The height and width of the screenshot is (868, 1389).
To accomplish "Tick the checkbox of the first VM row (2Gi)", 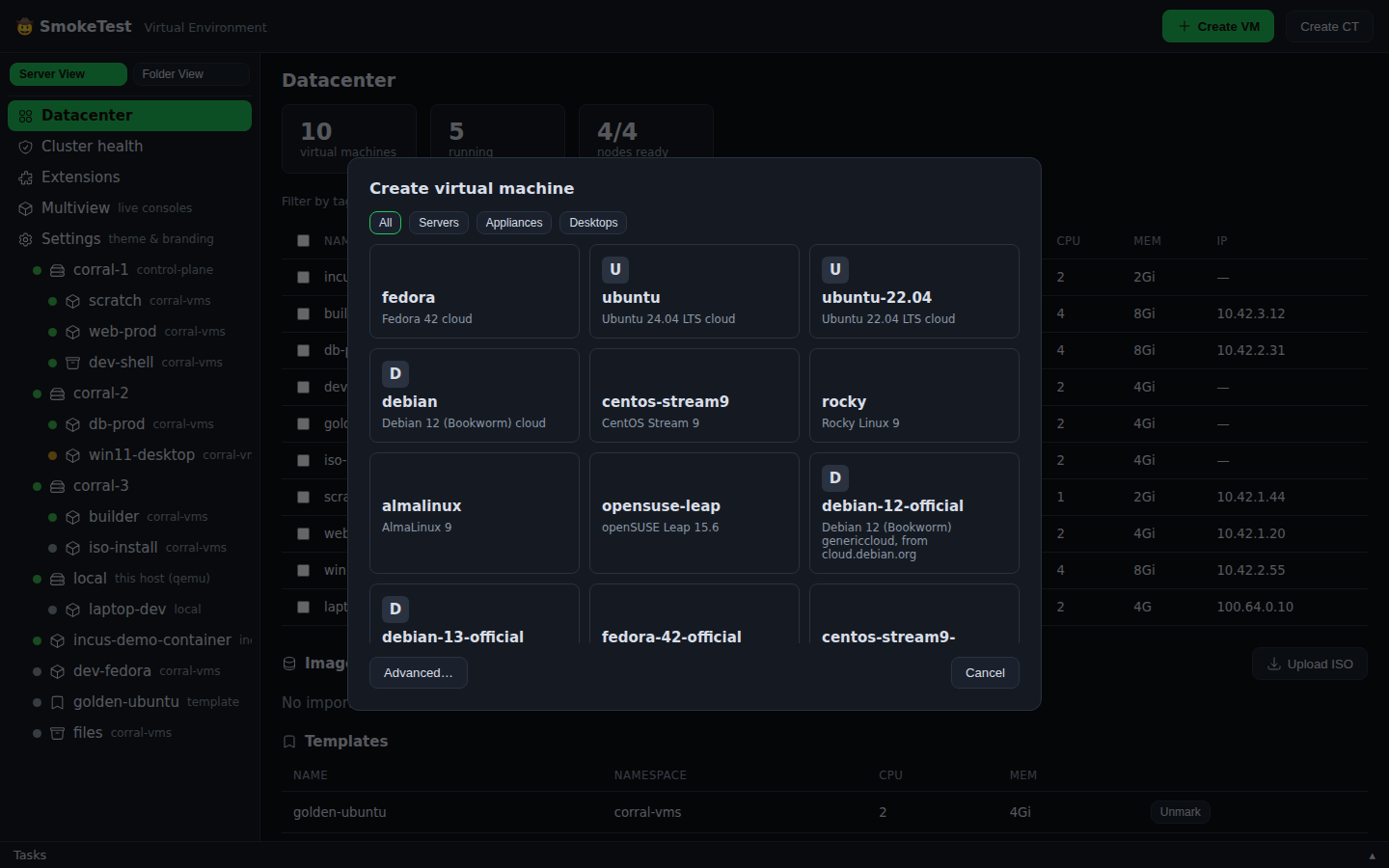I will 303,277.
